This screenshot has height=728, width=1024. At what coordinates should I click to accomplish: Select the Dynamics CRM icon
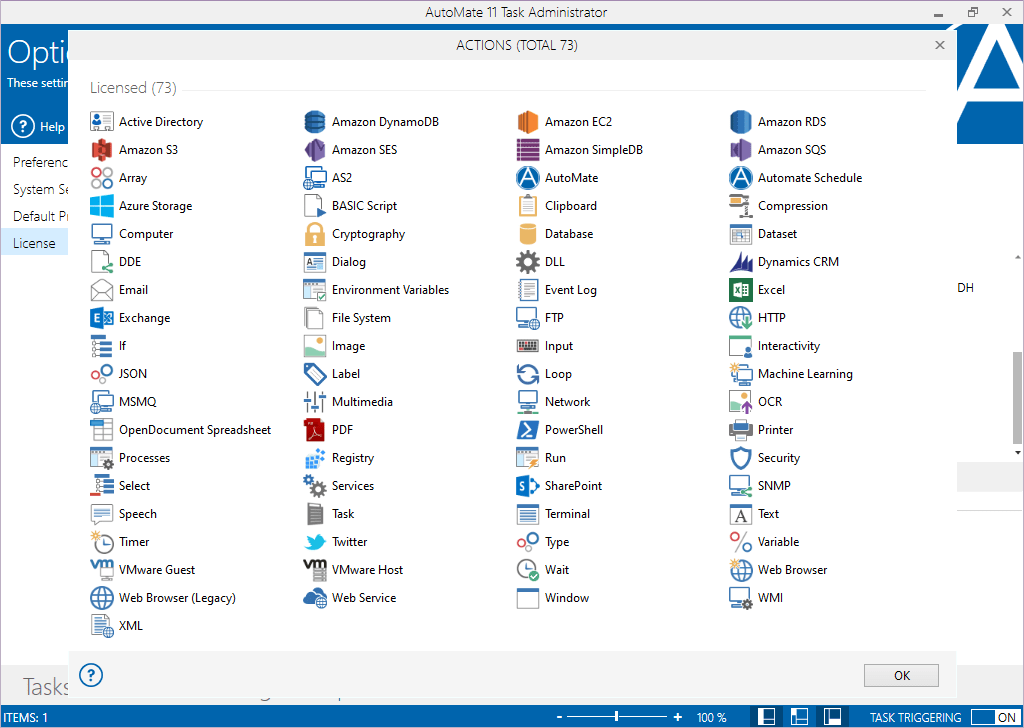tap(741, 262)
